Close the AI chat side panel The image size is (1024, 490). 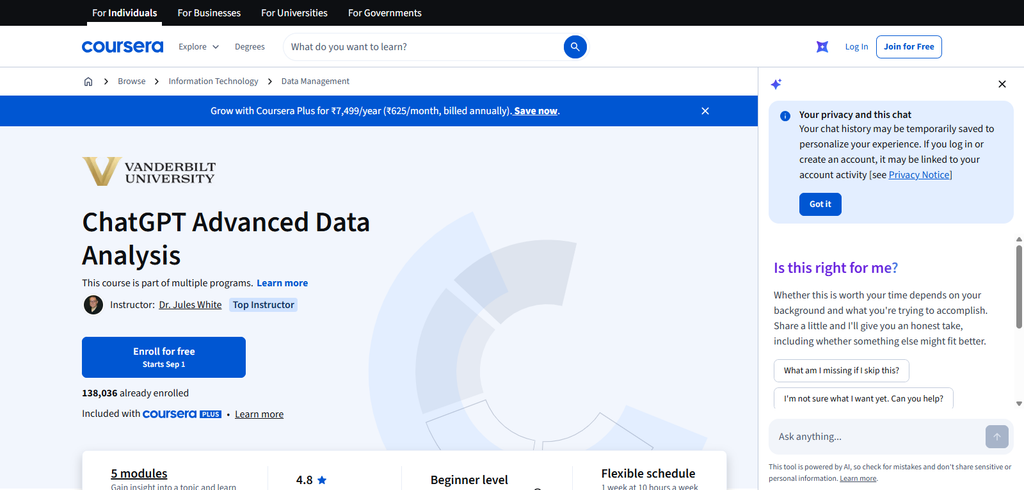pyautogui.click(x=1002, y=84)
